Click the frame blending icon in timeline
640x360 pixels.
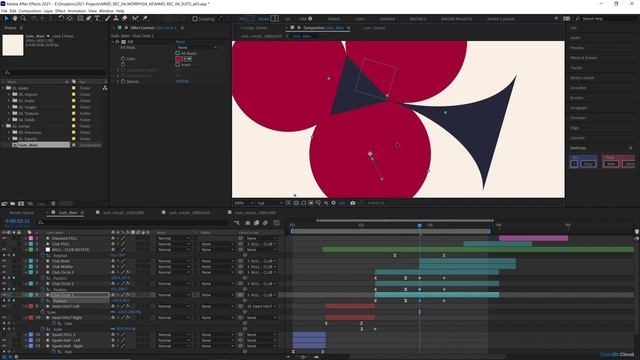coord(256,223)
